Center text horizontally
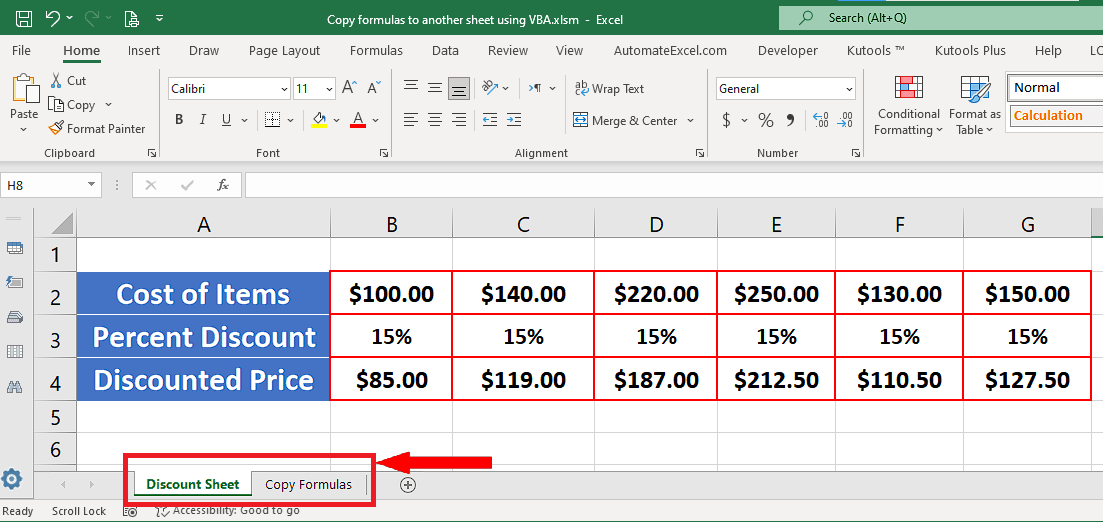 pyautogui.click(x=435, y=120)
